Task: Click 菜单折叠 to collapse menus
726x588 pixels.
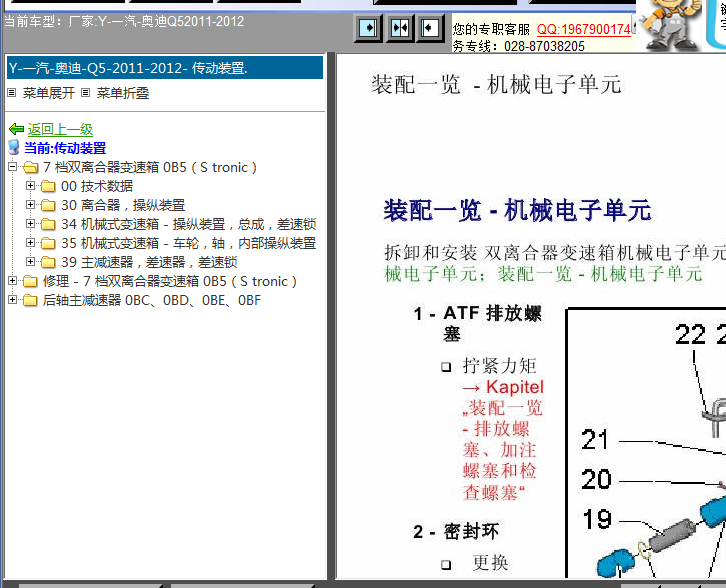Action: pyautogui.click(x=123, y=93)
